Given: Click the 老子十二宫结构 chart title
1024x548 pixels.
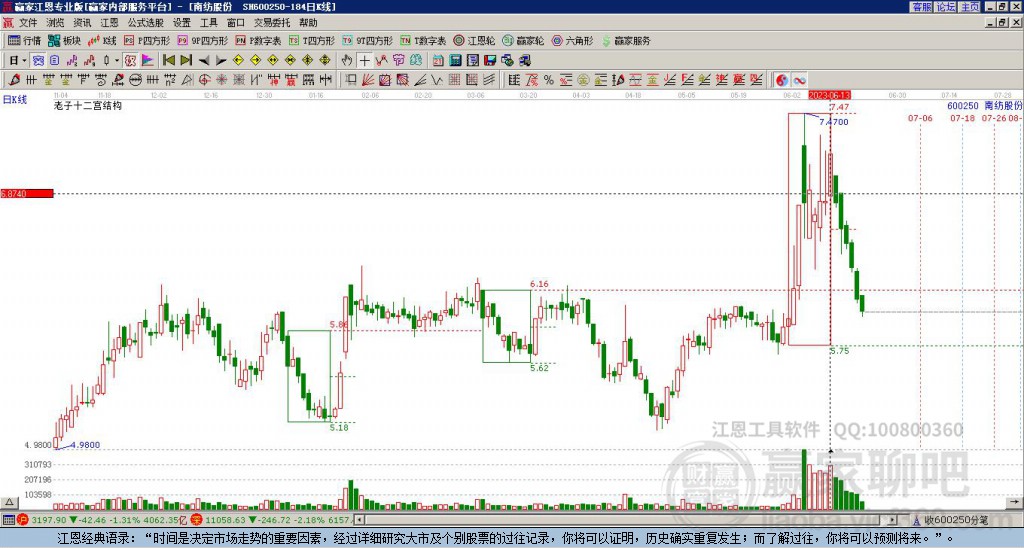Looking at the screenshot, I should tap(88, 105).
